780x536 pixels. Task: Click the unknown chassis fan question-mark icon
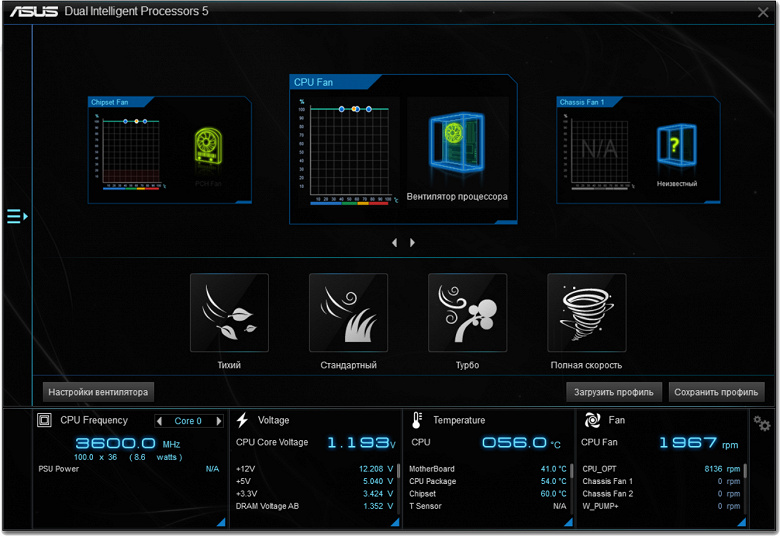click(677, 145)
